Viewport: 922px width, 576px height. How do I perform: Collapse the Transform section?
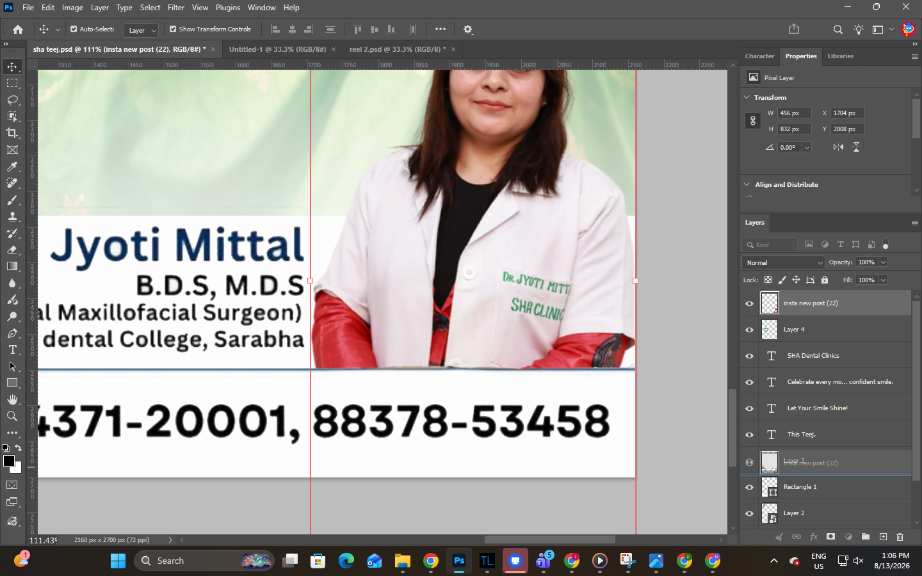point(747,98)
